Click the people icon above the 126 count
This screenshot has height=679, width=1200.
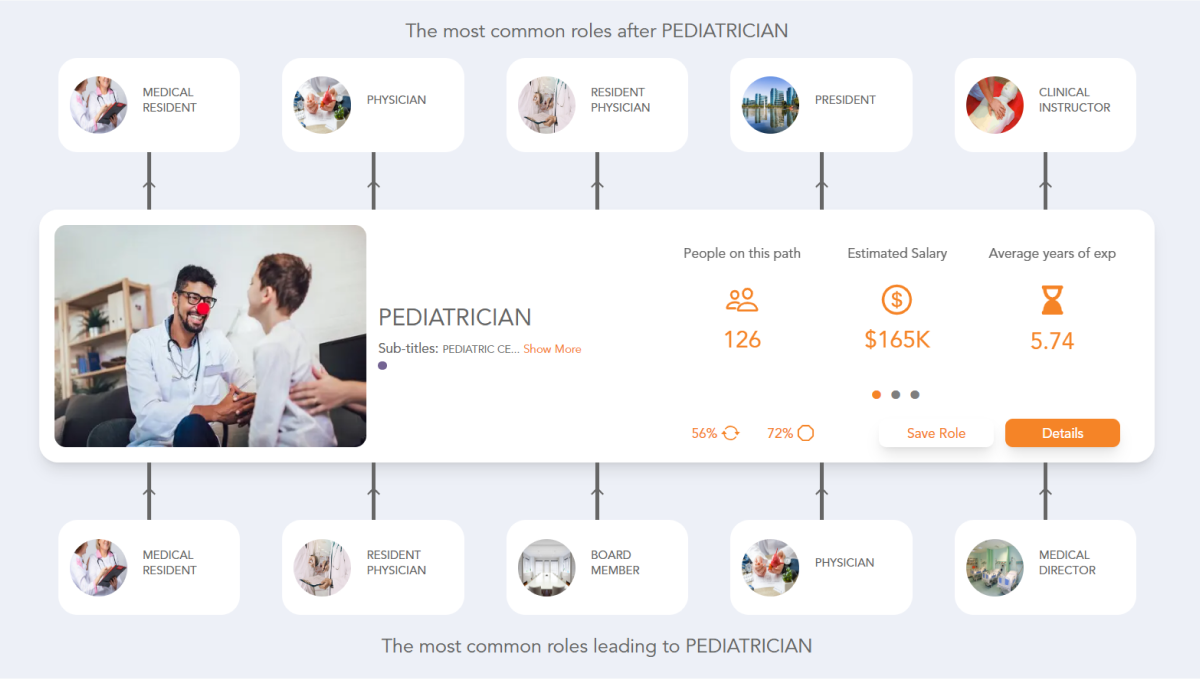741,299
